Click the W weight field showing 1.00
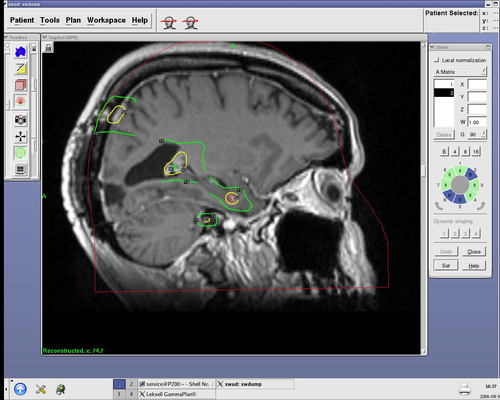The height and width of the screenshot is (400, 500). coord(477,122)
